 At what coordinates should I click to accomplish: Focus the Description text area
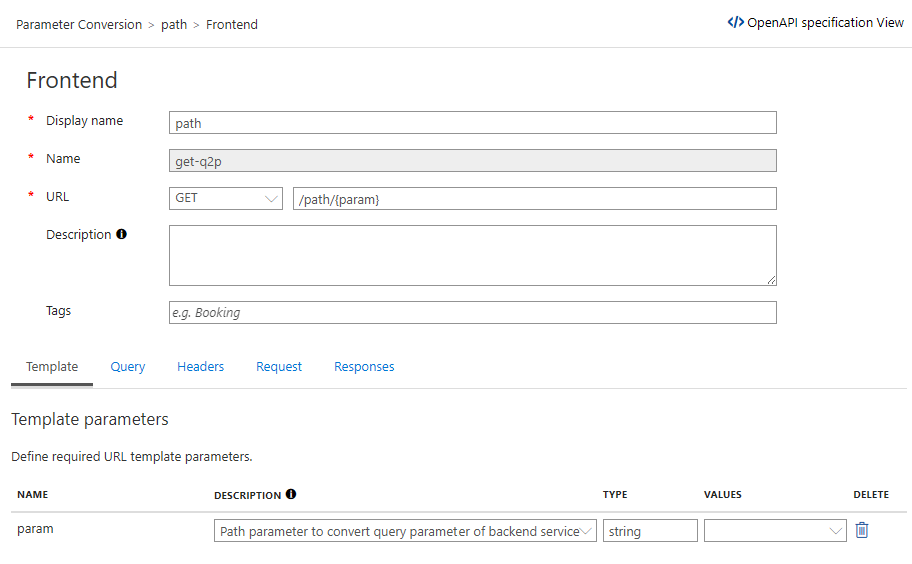472,255
